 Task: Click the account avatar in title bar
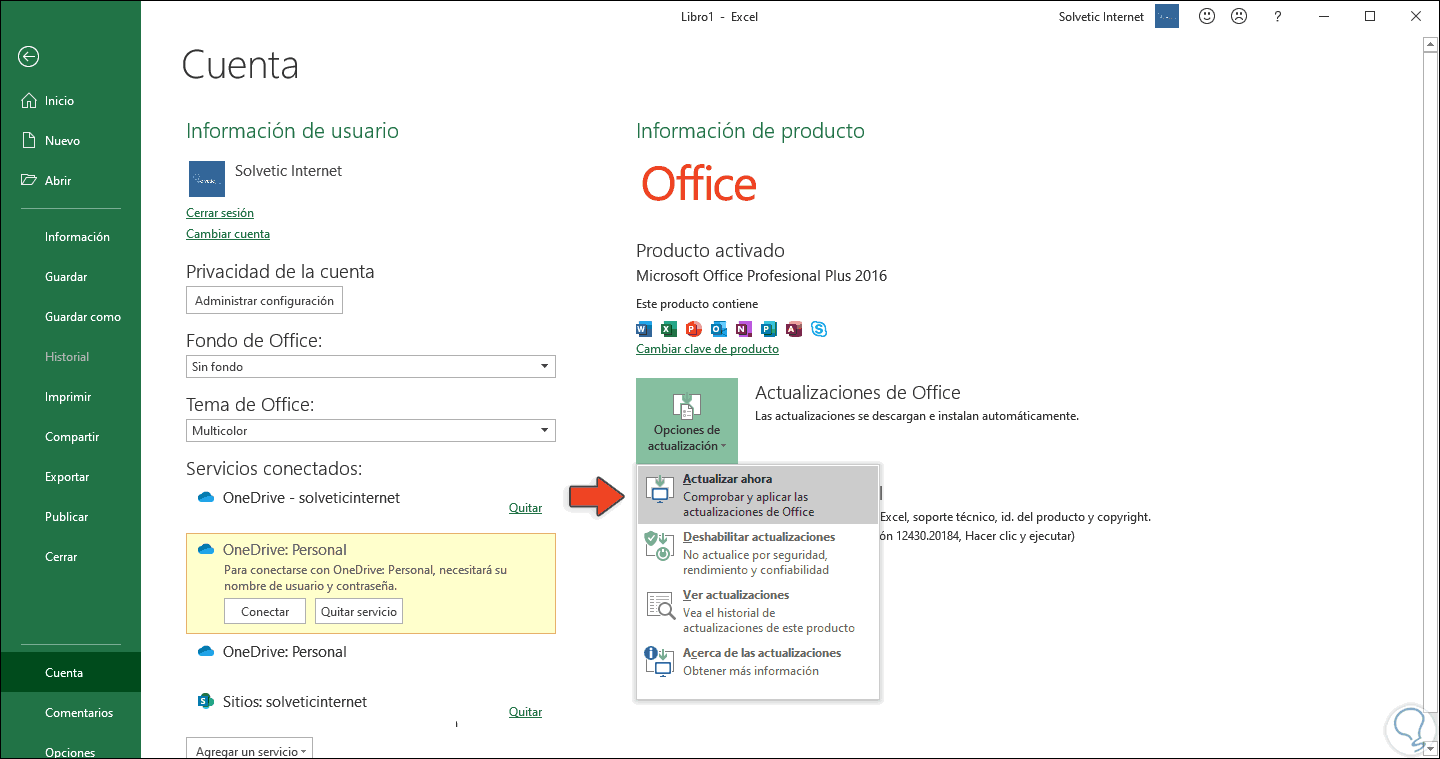click(x=1167, y=16)
